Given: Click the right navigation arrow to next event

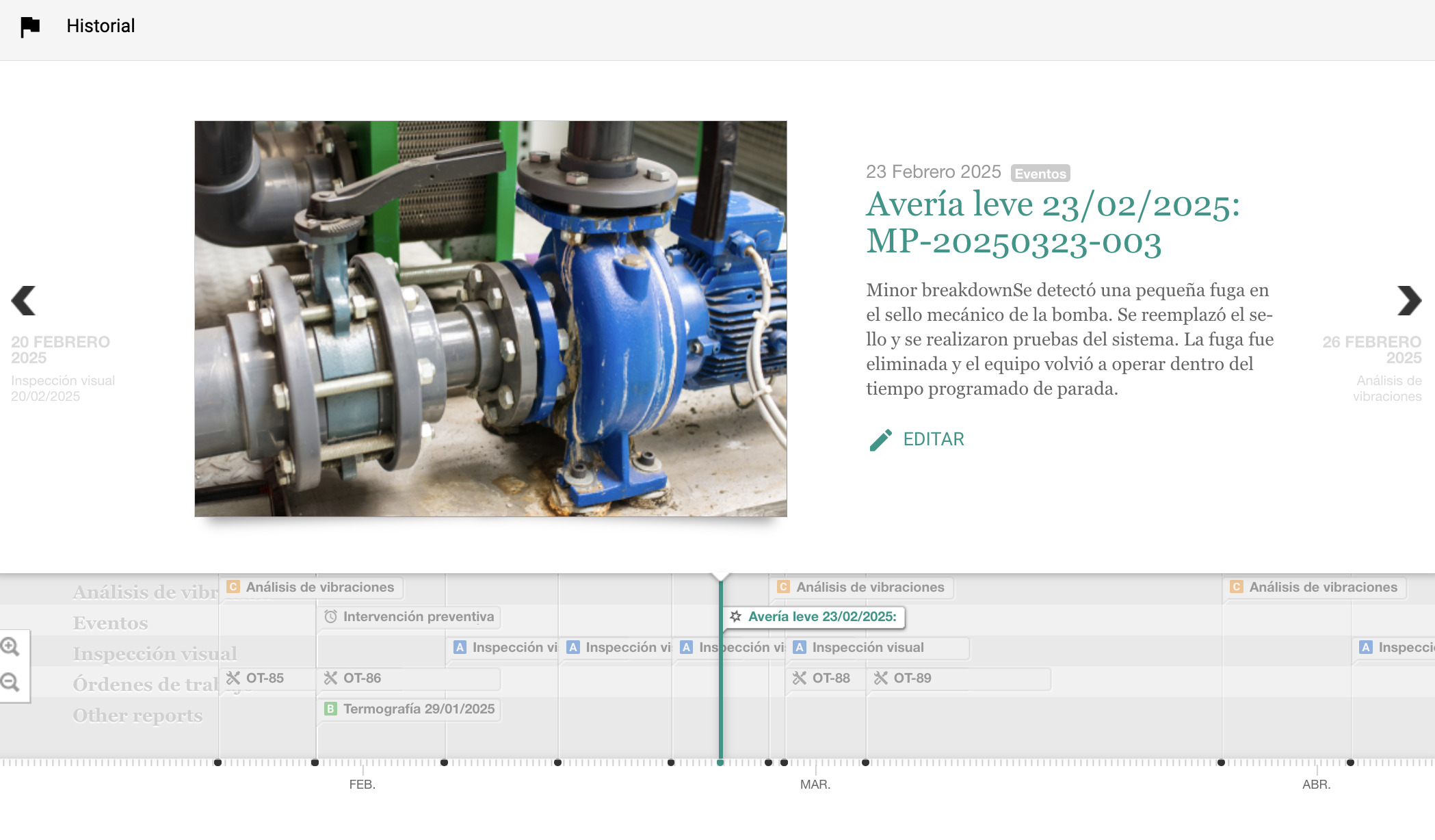Looking at the screenshot, I should (x=1410, y=300).
